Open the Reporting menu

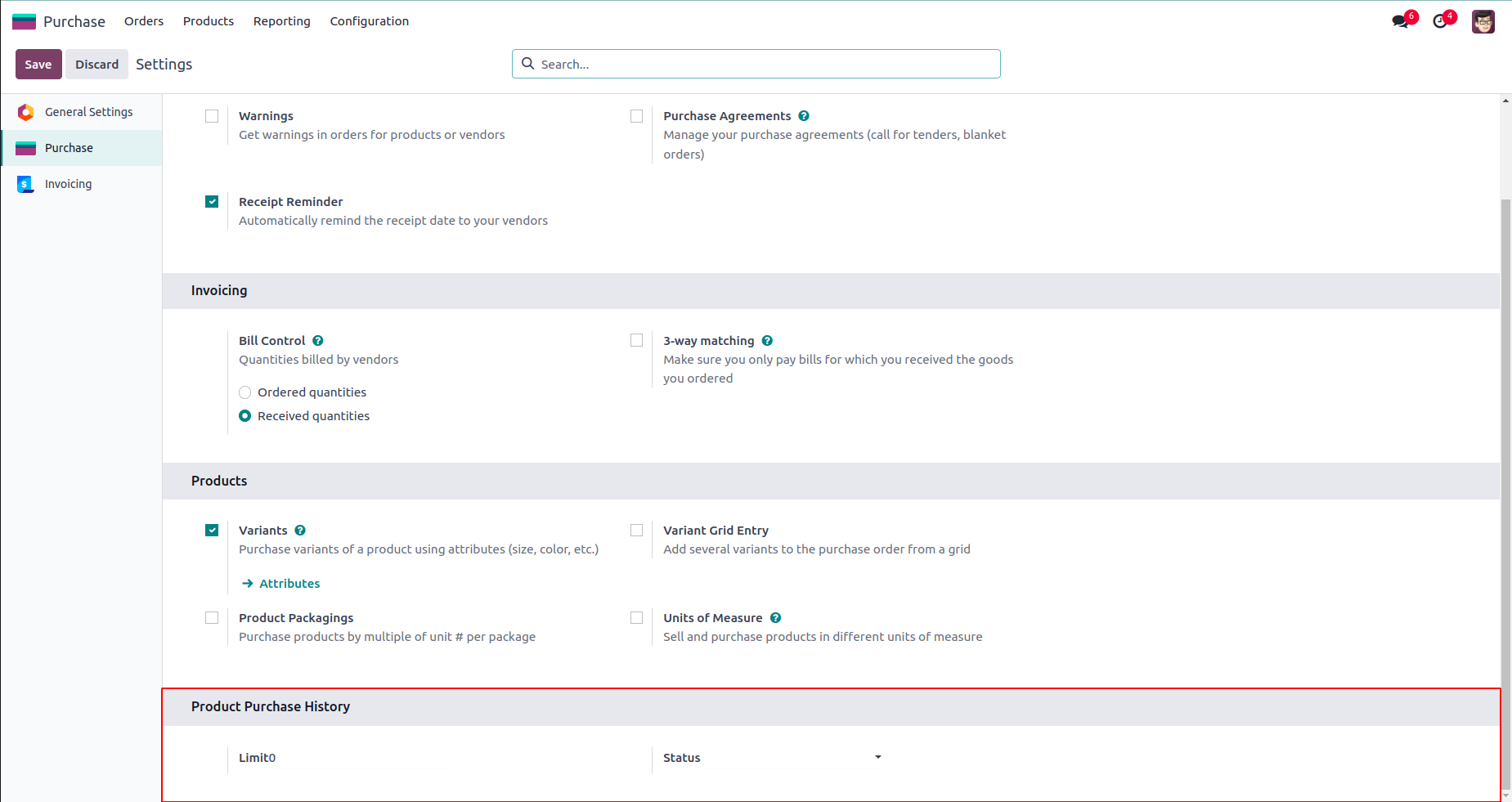coord(282,21)
